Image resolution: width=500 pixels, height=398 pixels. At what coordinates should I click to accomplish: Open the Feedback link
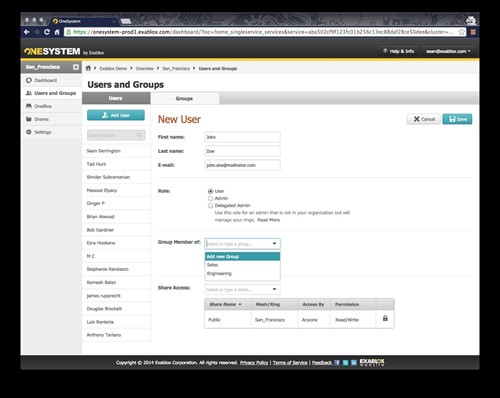point(322,363)
